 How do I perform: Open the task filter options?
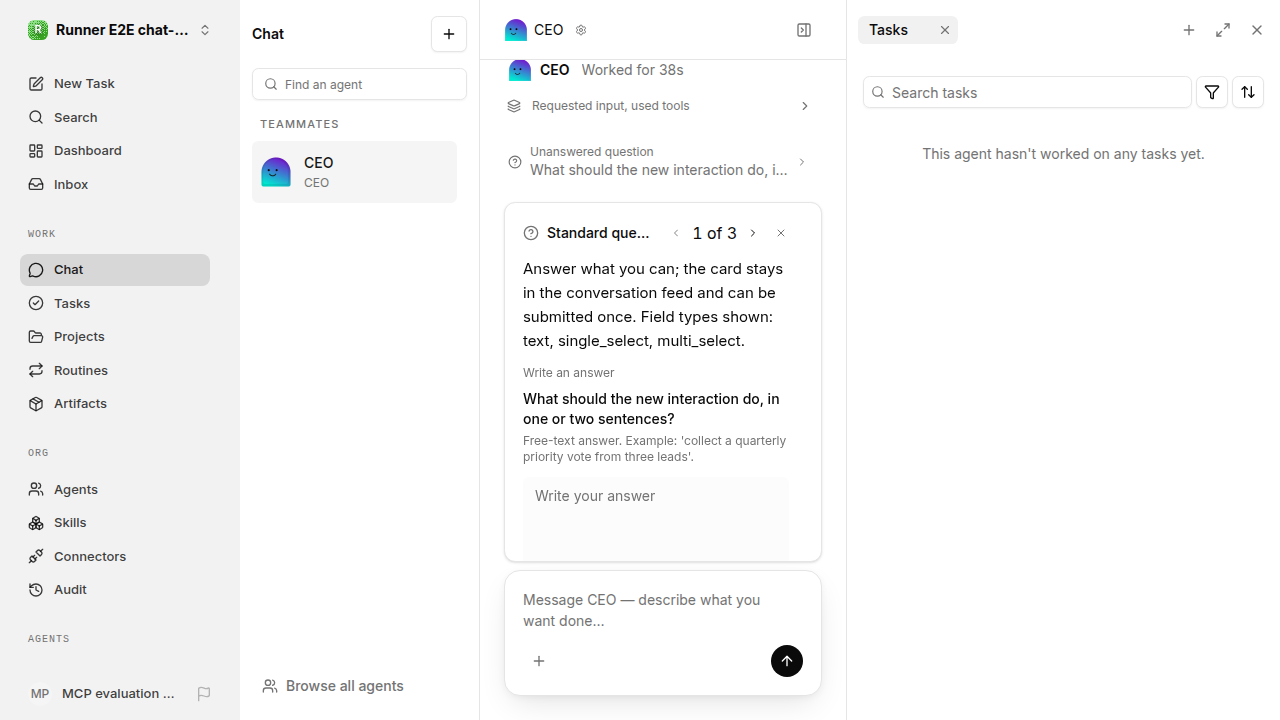[x=1212, y=92]
